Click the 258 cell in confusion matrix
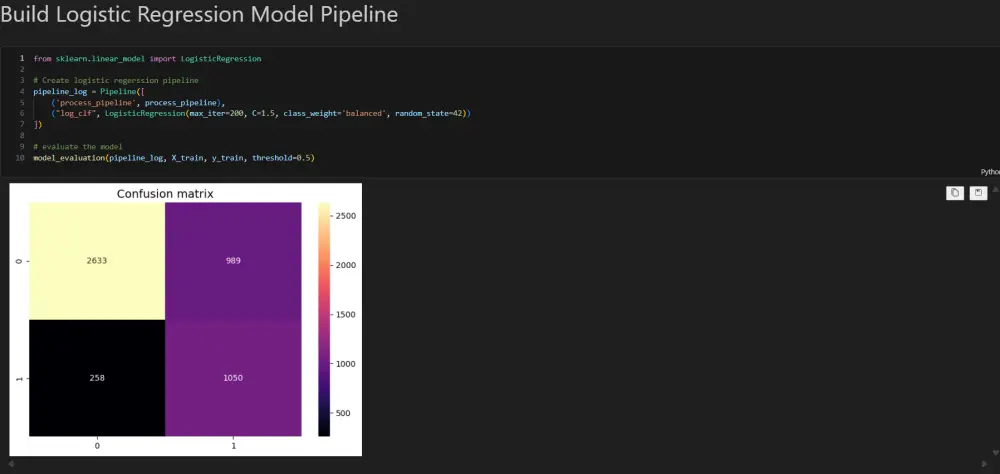This screenshot has height=474, width=1000. click(x=97, y=377)
